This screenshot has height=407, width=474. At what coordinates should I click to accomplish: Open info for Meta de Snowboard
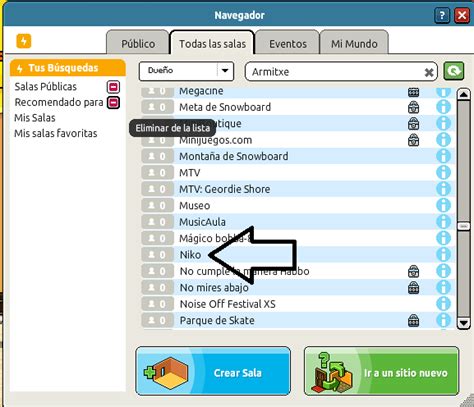443,107
